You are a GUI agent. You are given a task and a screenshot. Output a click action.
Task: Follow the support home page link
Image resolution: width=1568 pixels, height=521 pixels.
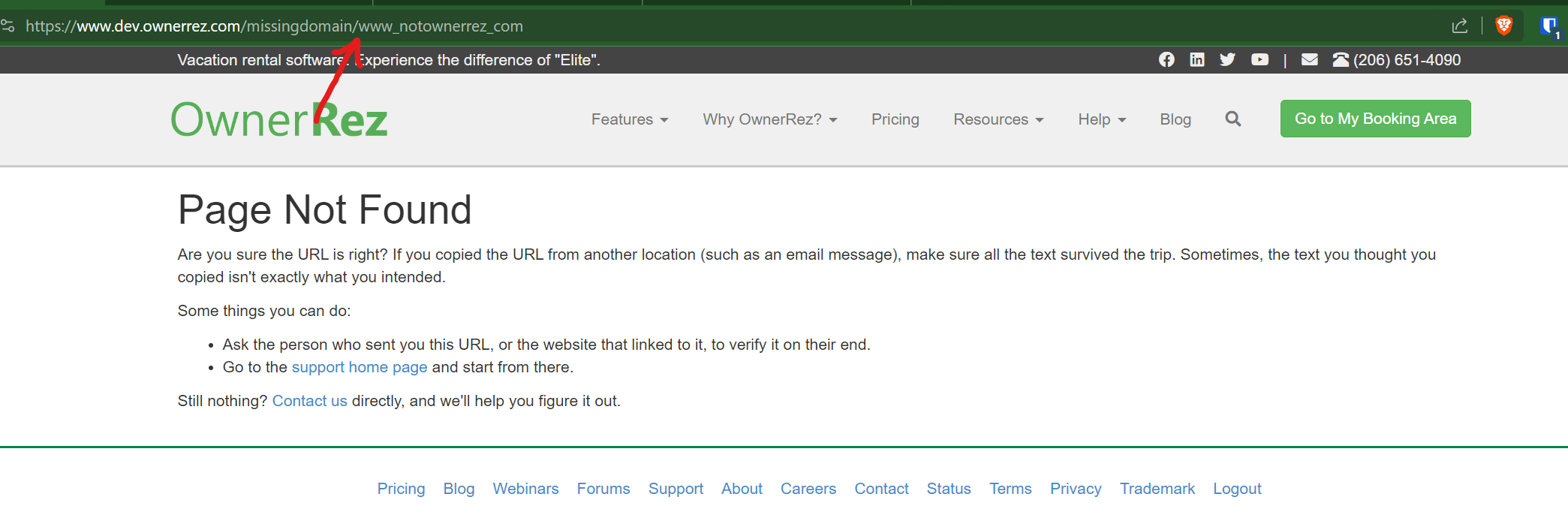tap(359, 367)
